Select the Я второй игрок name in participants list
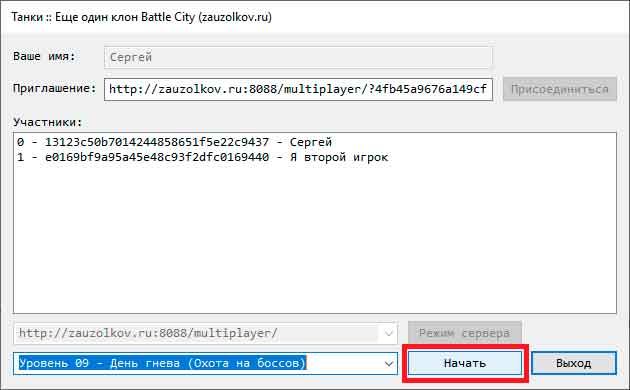The image size is (630, 390). [339, 157]
